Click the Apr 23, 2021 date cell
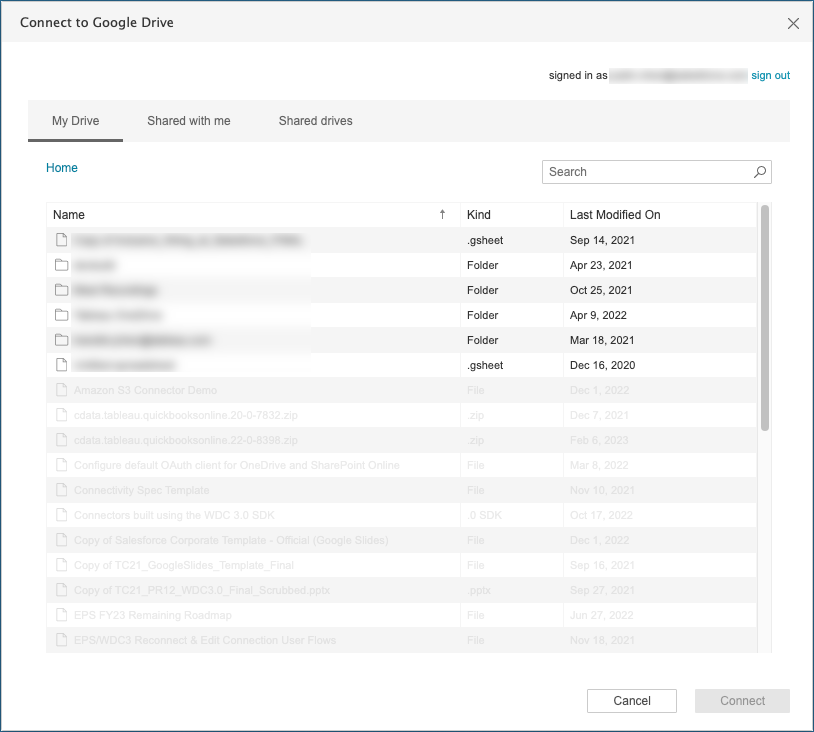 601,265
